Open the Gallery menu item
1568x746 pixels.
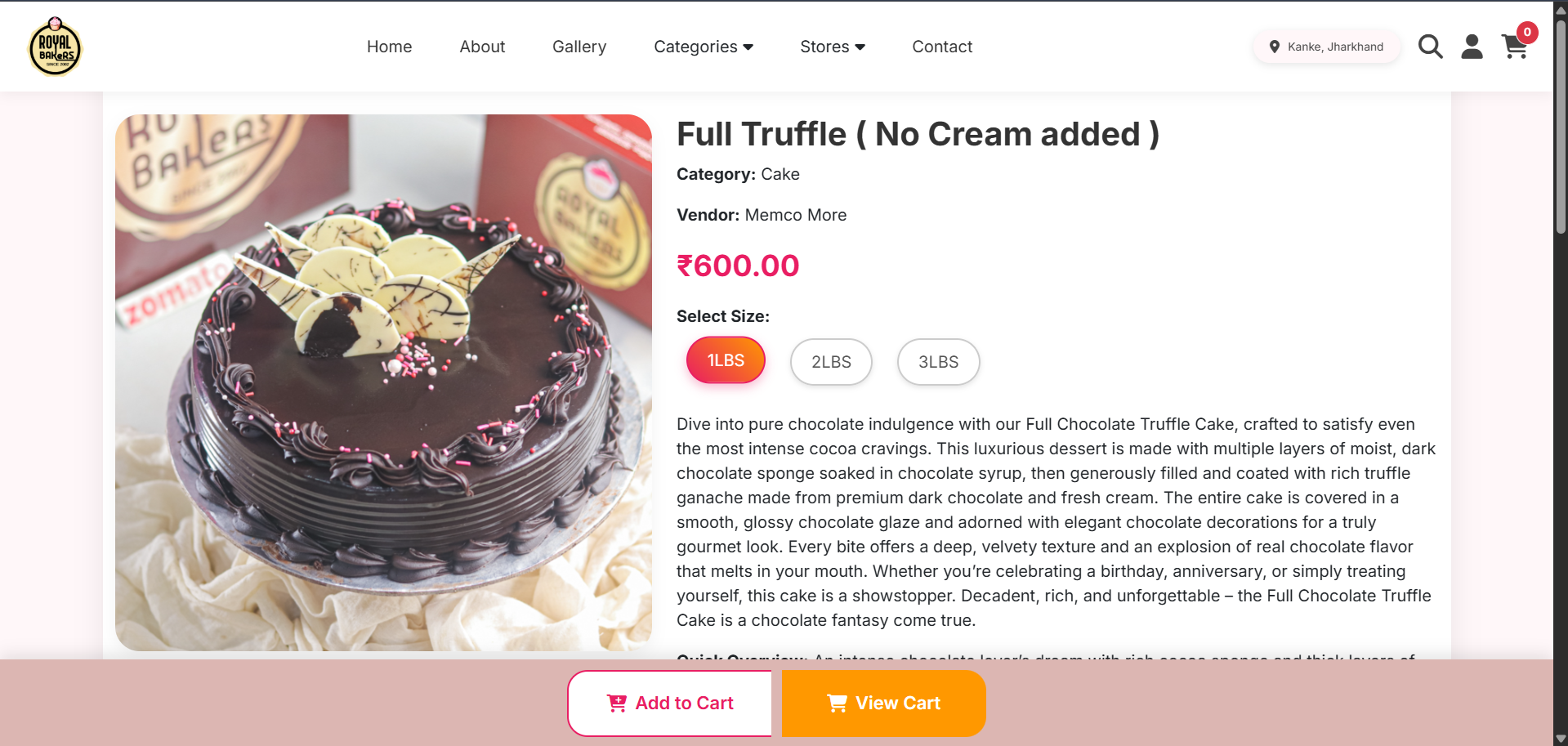(579, 47)
